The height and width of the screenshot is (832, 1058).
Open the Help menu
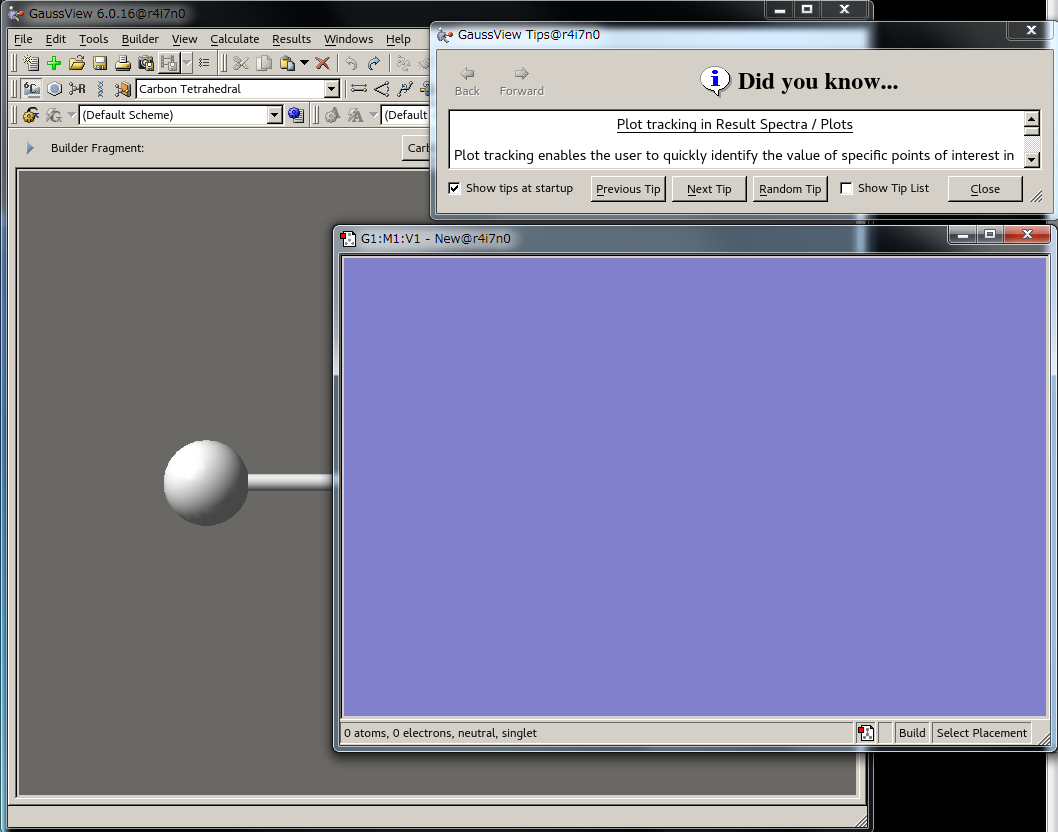click(398, 39)
